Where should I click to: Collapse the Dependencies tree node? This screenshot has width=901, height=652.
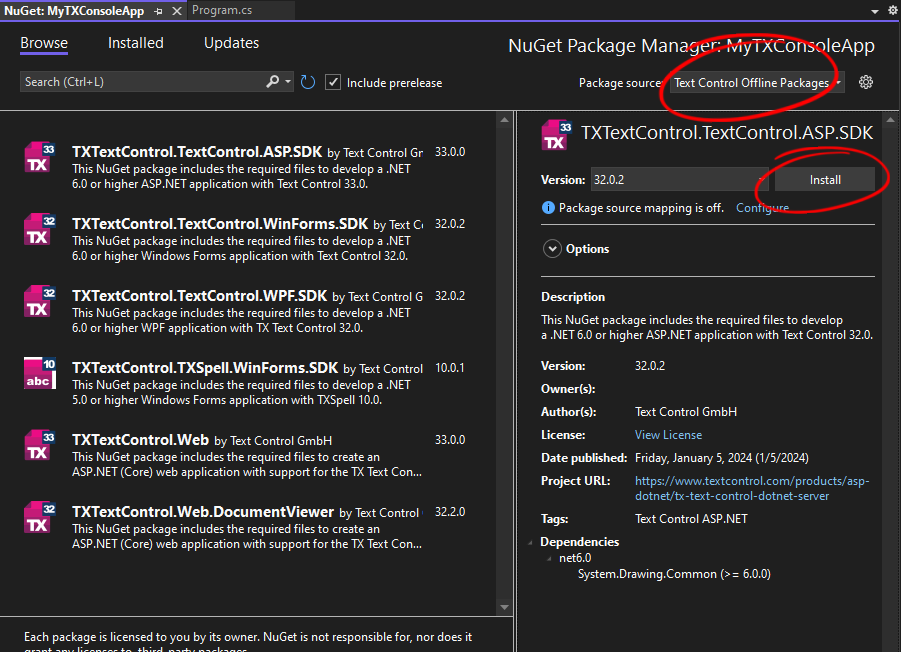coord(530,542)
